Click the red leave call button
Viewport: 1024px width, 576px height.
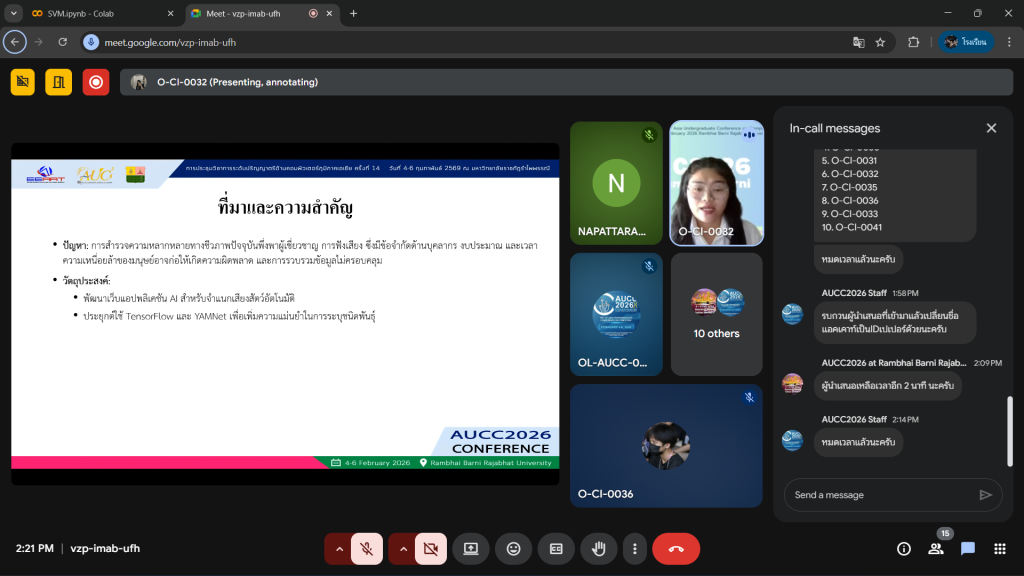pyautogui.click(x=676, y=548)
